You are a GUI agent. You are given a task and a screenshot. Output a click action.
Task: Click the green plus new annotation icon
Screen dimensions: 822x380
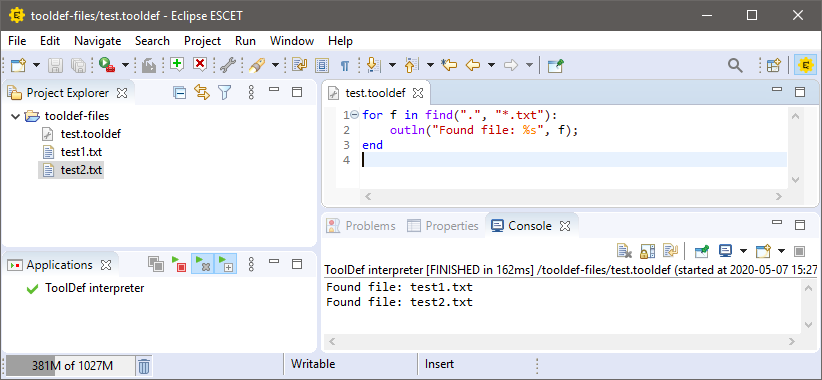coord(177,64)
